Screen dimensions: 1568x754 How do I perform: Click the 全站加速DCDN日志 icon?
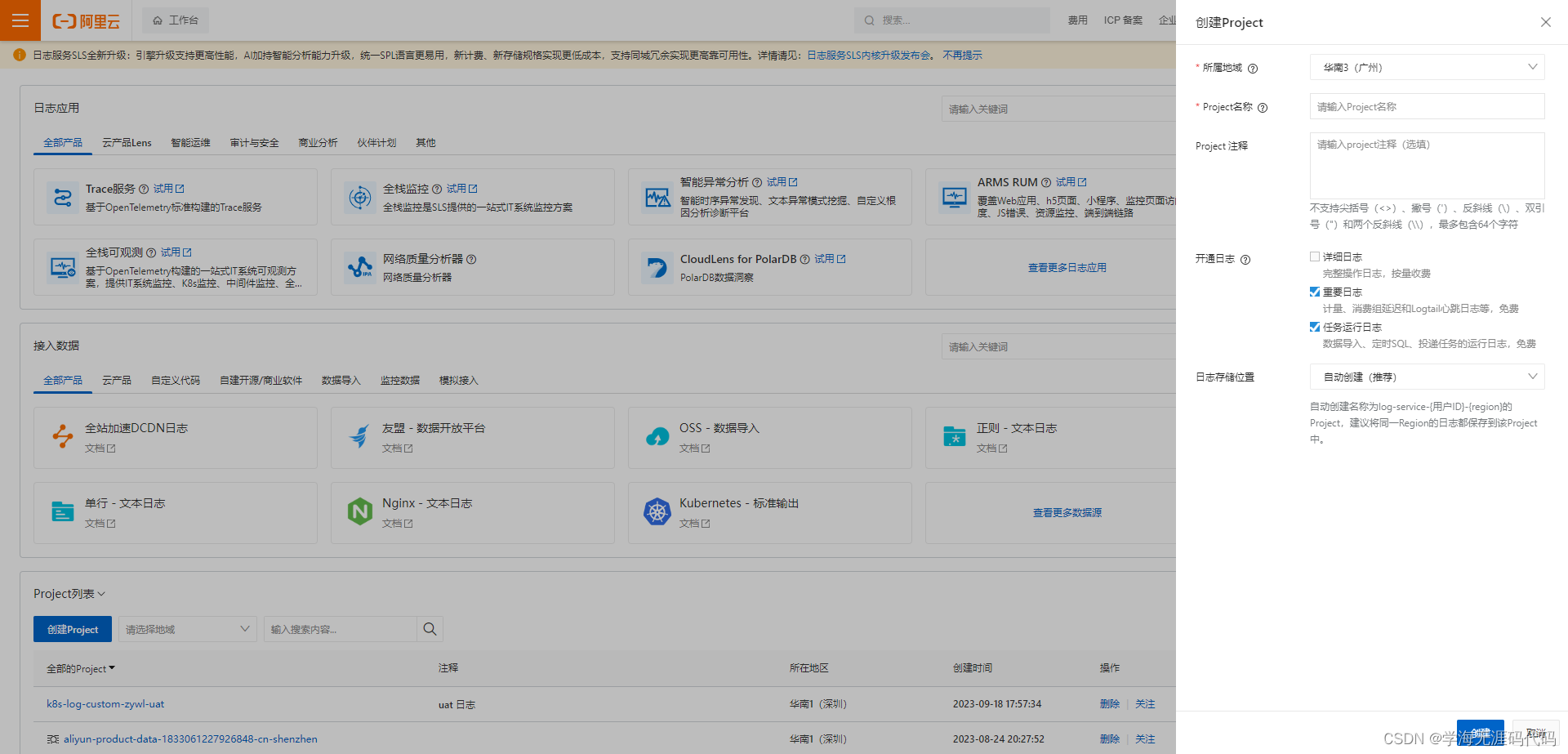click(63, 437)
